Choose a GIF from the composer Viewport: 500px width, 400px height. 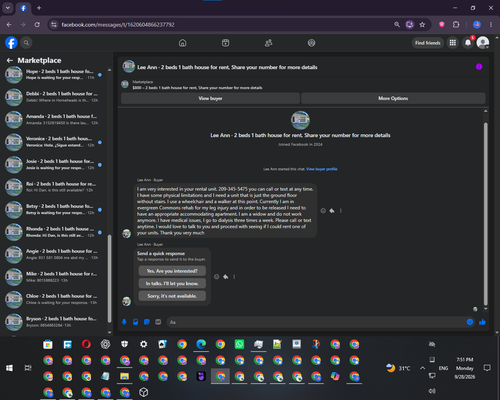[x=158, y=322]
